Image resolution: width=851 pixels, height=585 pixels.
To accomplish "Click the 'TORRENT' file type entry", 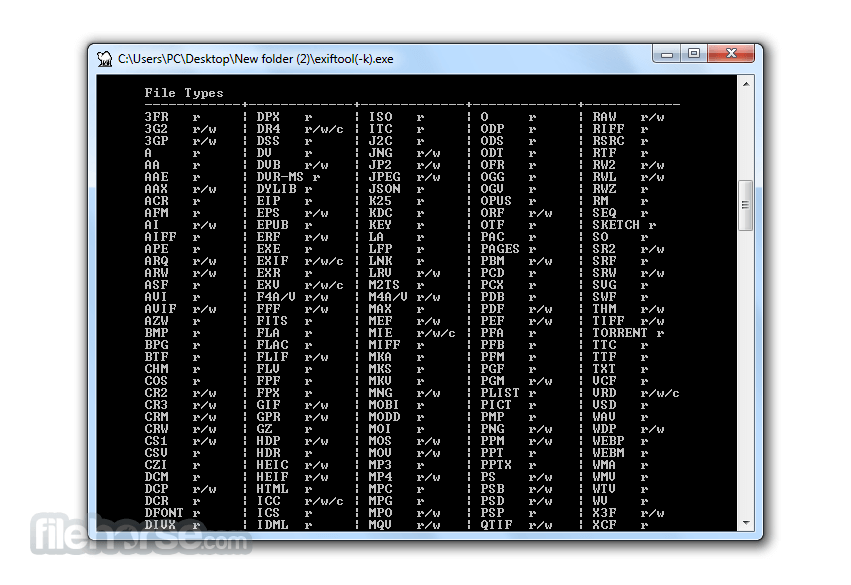I will pos(620,333).
